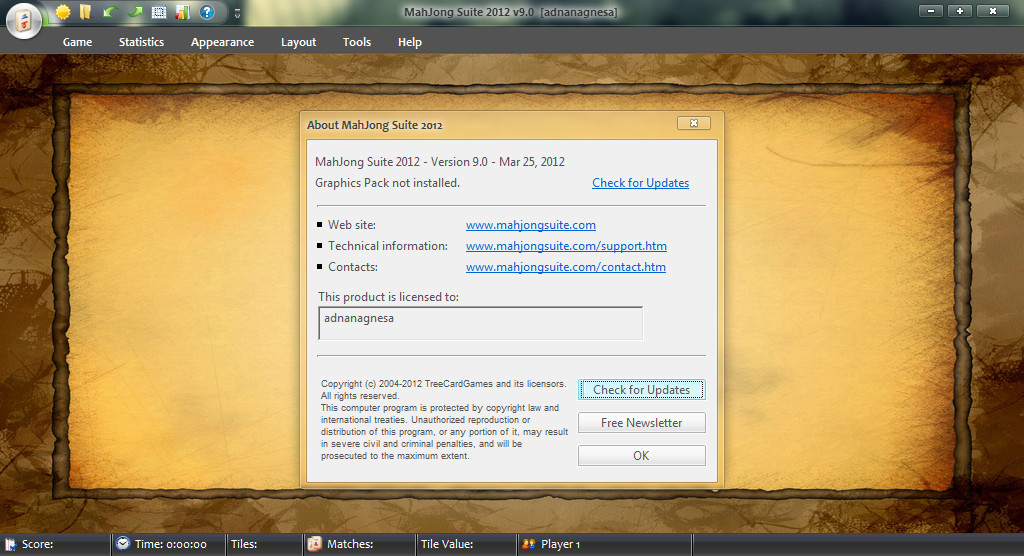Select the 'Tile Value:' status bar entry

pos(447,544)
